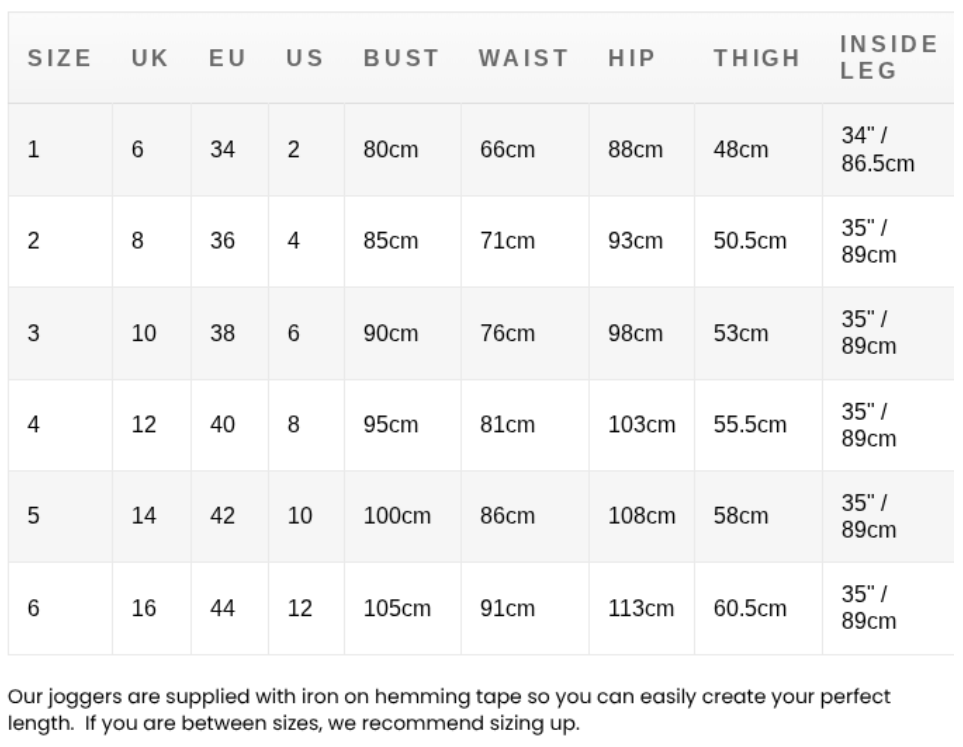Click the HIP column header
Viewport: 963px width, 747px height.
pyautogui.click(x=631, y=58)
